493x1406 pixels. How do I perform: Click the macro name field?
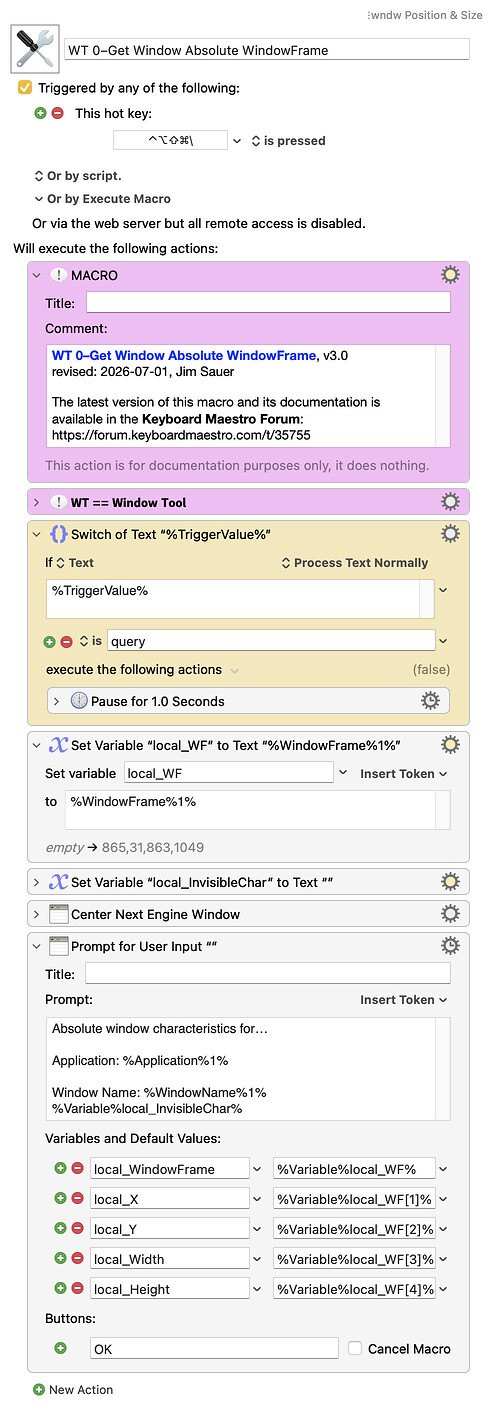pyautogui.click(x=267, y=49)
